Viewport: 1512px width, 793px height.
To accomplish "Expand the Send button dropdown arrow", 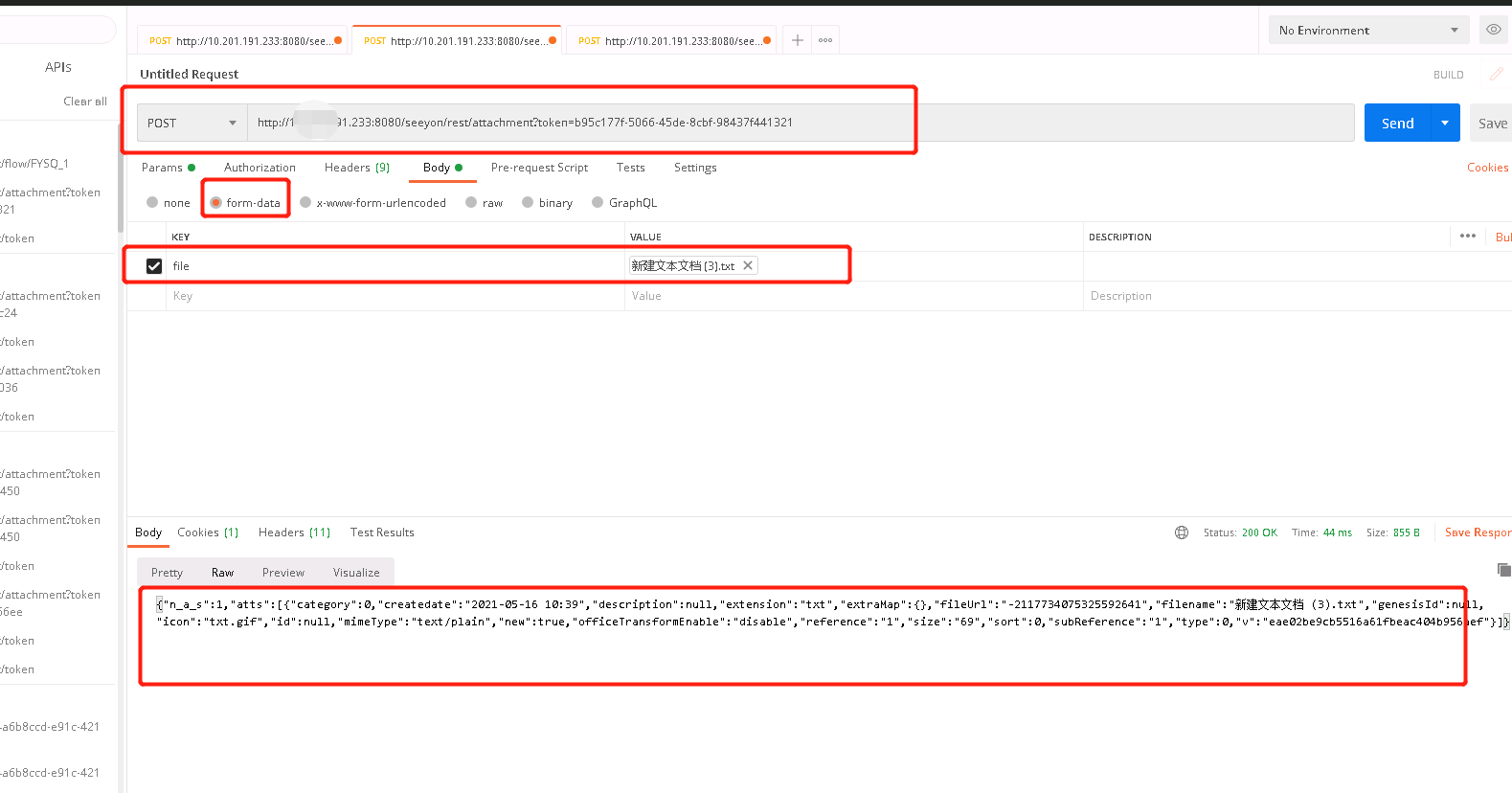I will [x=1445, y=123].
